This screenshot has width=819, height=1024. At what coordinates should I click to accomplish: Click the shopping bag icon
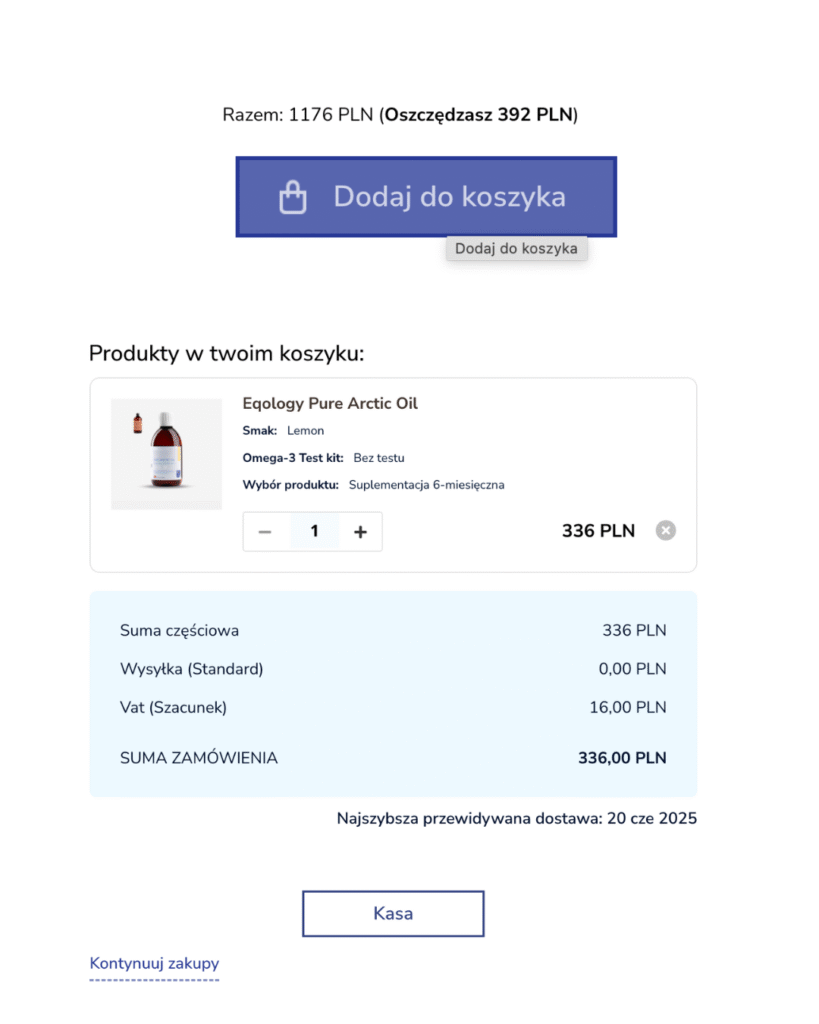pyautogui.click(x=292, y=197)
